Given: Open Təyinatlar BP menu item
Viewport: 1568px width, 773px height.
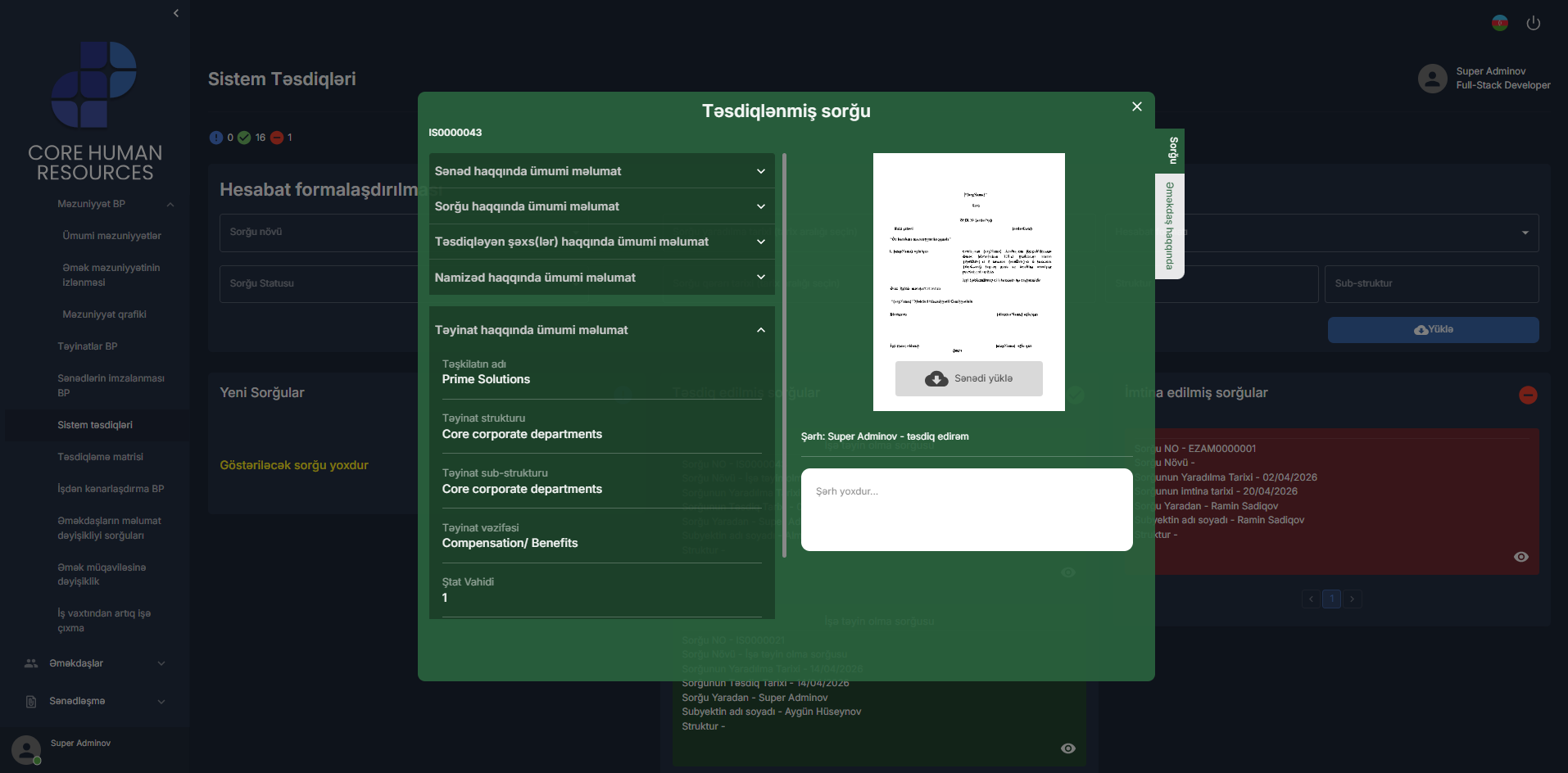Looking at the screenshot, I should point(88,346).
